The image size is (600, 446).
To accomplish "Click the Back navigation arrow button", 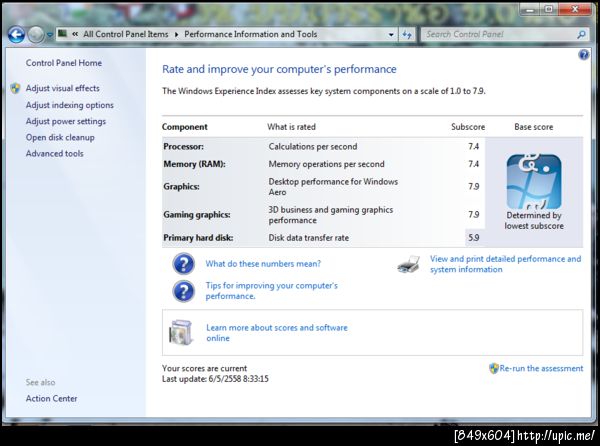I will coord(16,35).
